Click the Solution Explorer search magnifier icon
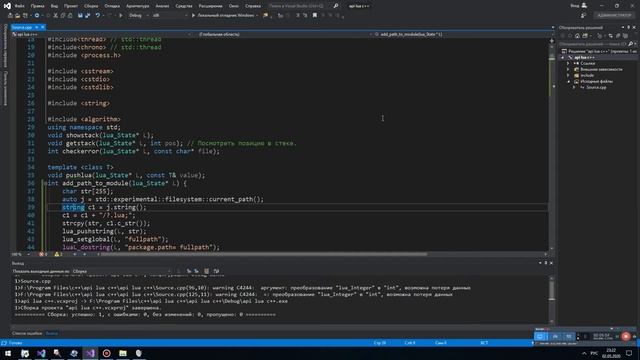 631,44
